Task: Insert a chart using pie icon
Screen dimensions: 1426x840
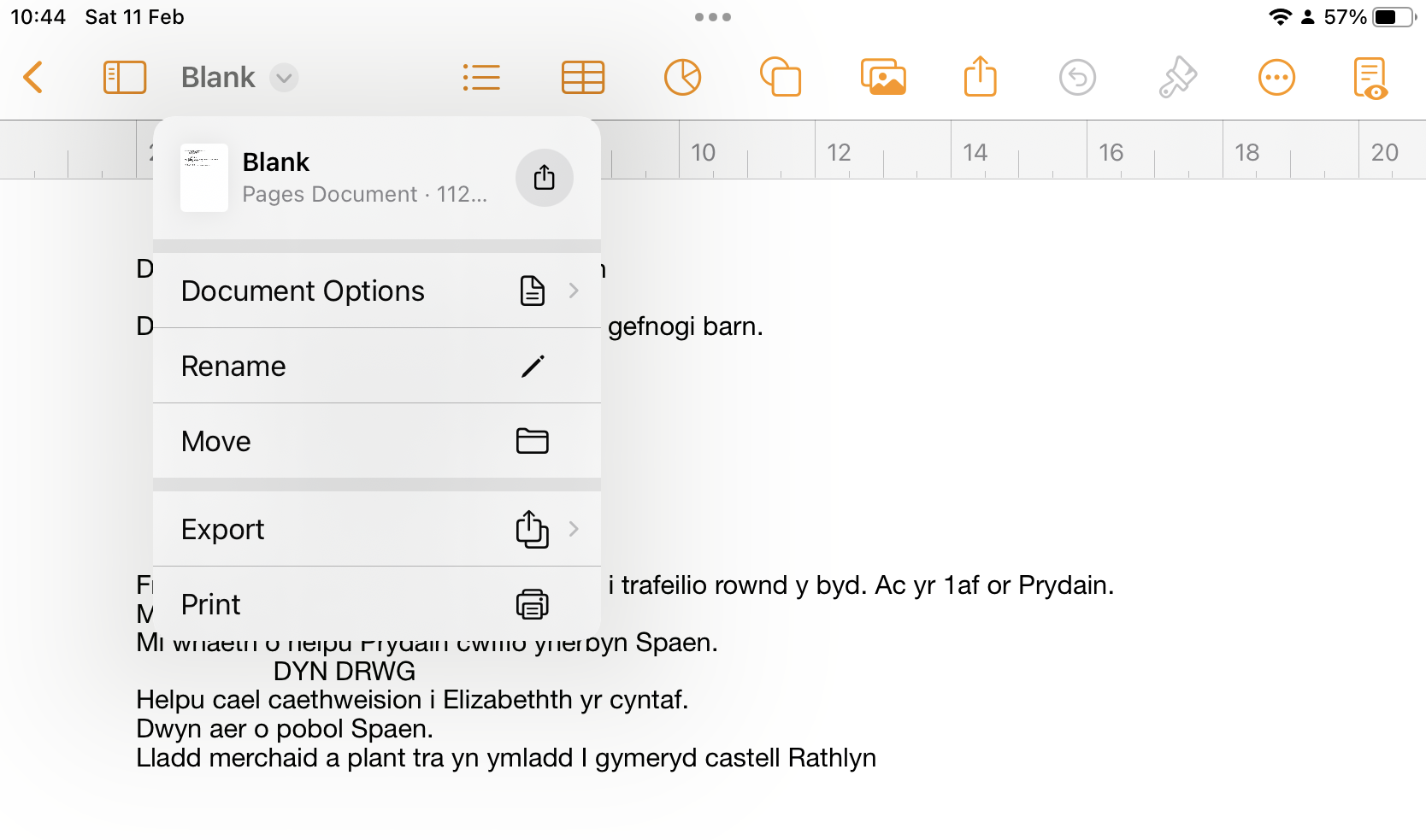Action: coord(682,78)
